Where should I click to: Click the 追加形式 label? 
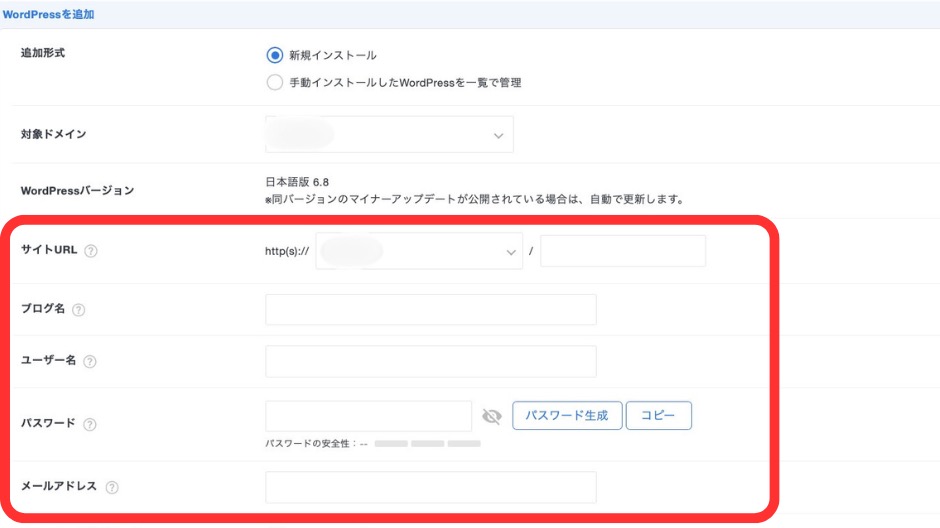point(43,53)
